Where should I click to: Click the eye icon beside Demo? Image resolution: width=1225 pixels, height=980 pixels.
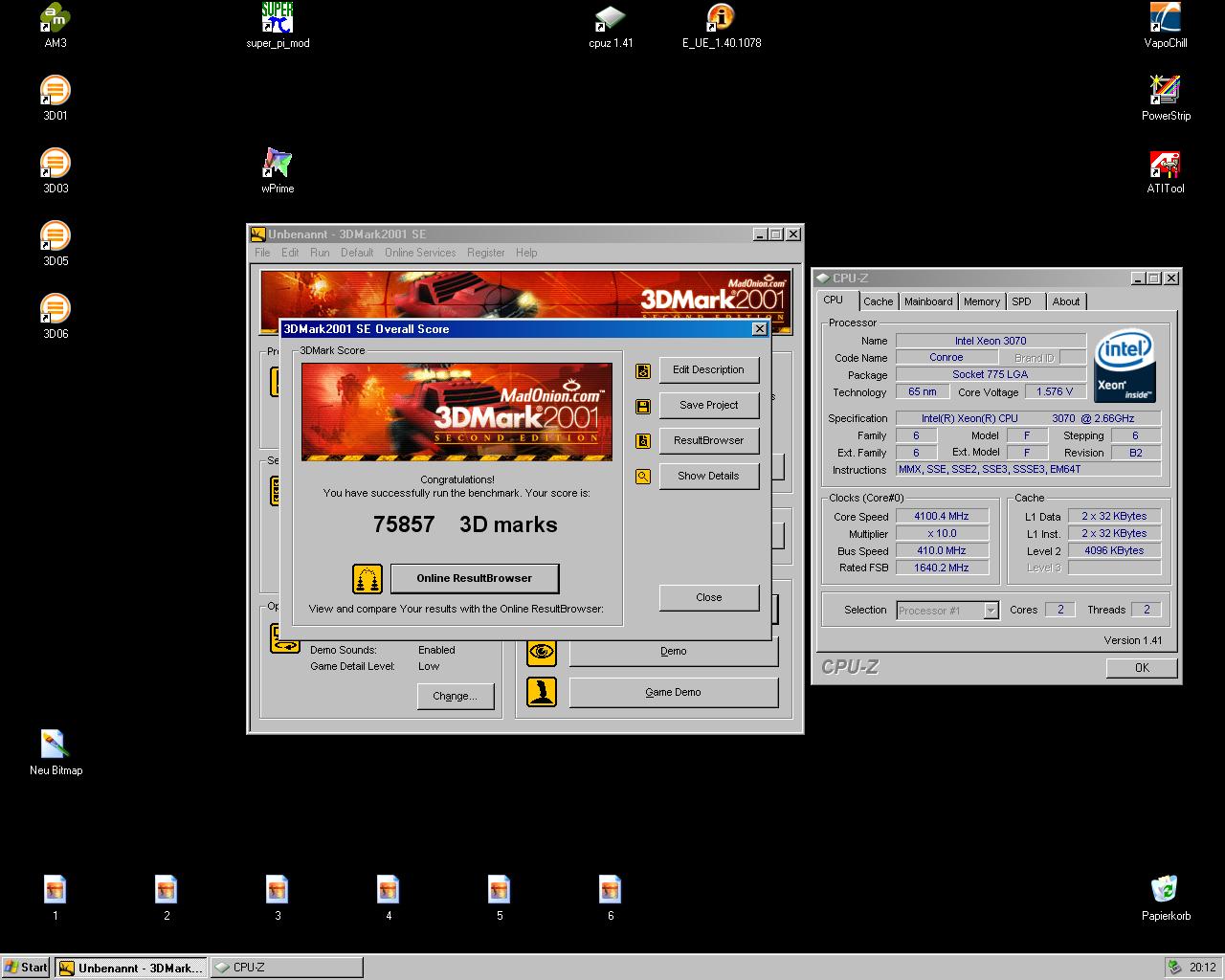click(x=542, y=652)
